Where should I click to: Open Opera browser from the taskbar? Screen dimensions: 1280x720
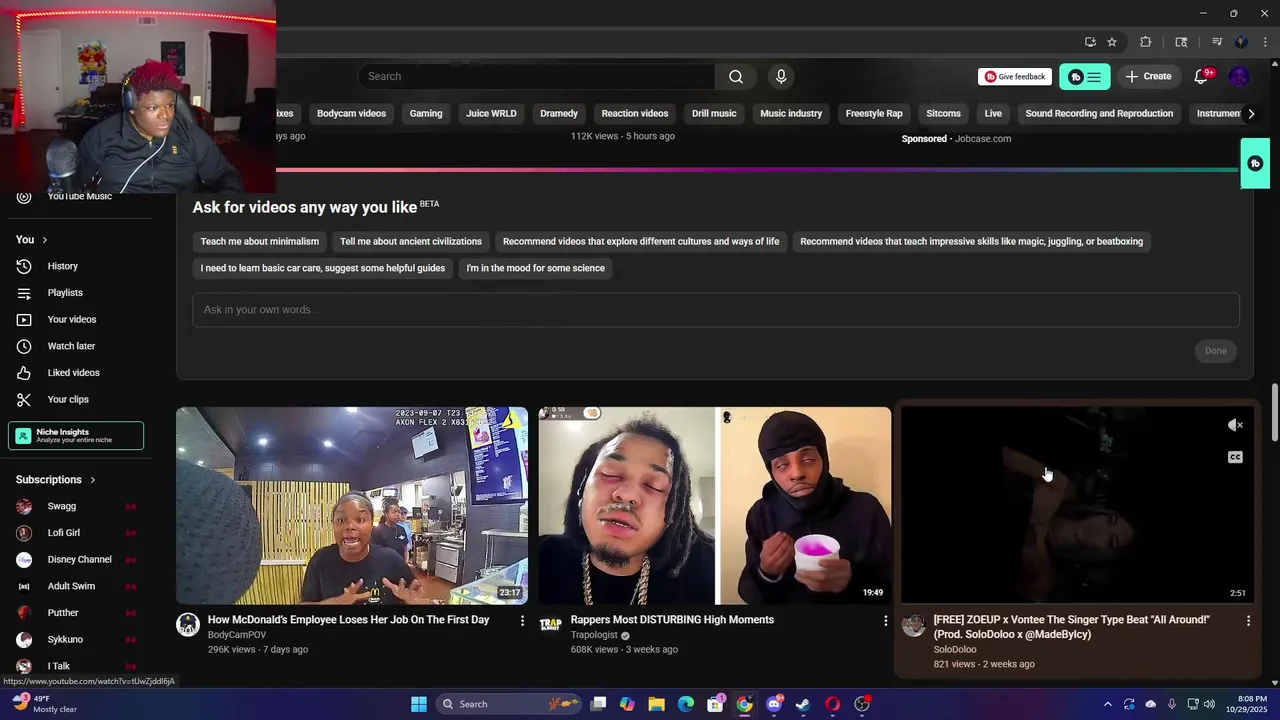[832, 704]
